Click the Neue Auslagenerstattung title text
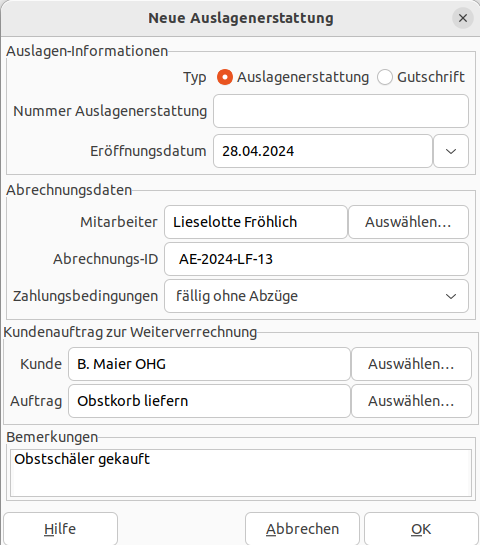 241,18
